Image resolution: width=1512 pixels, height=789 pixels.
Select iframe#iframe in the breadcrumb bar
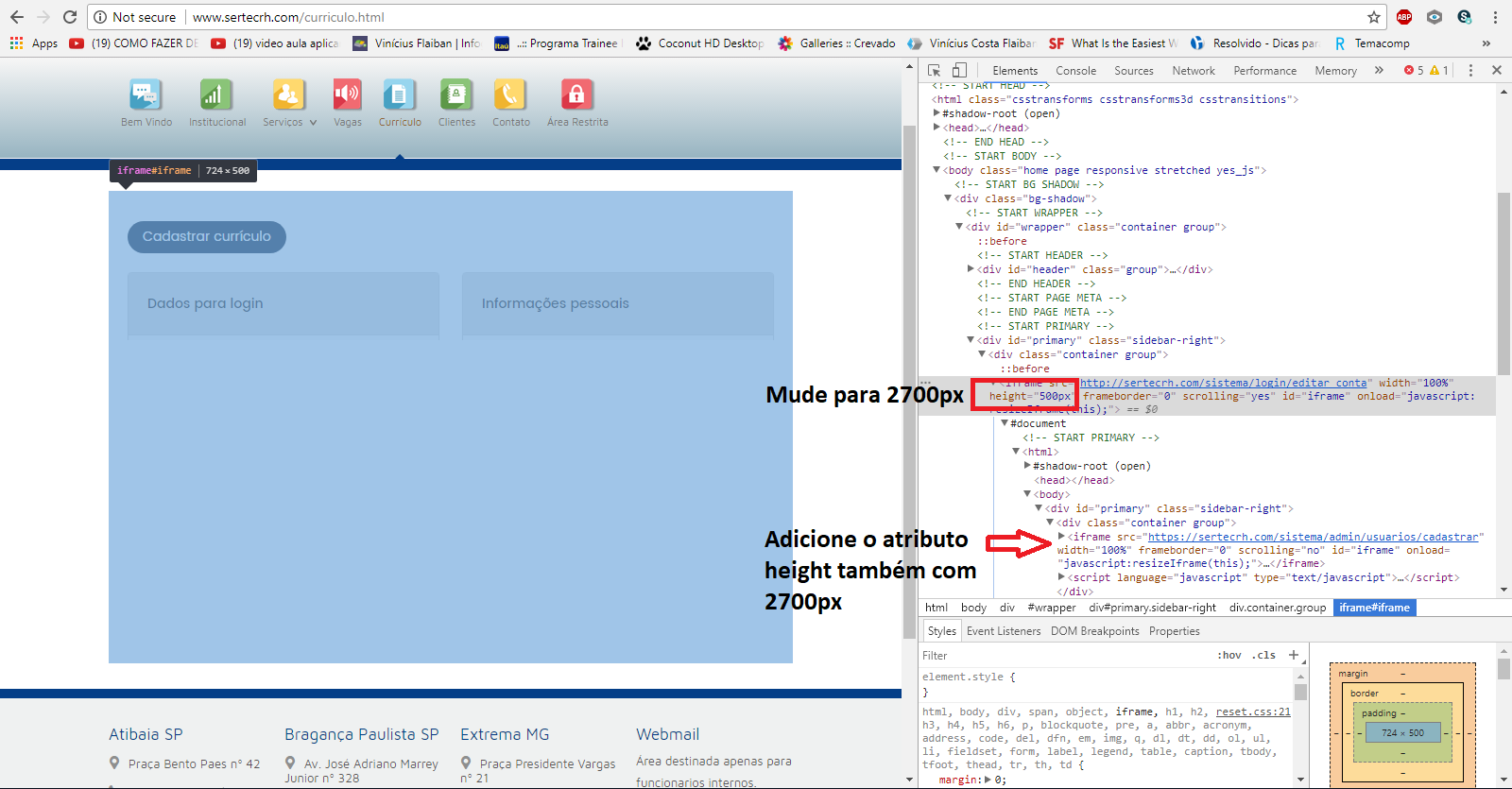[1374, 608]
